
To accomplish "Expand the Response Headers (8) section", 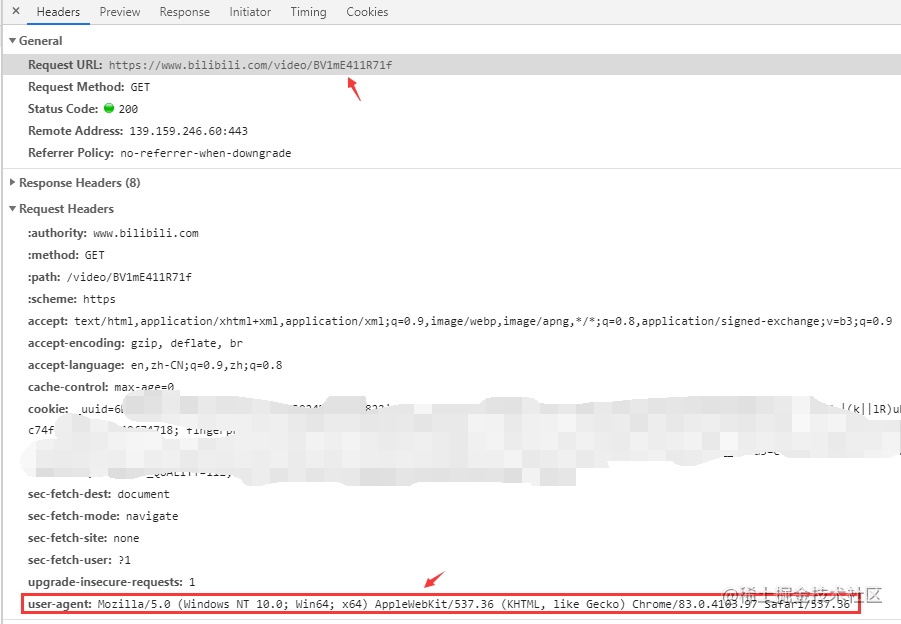I will click(x=13, y=182).
